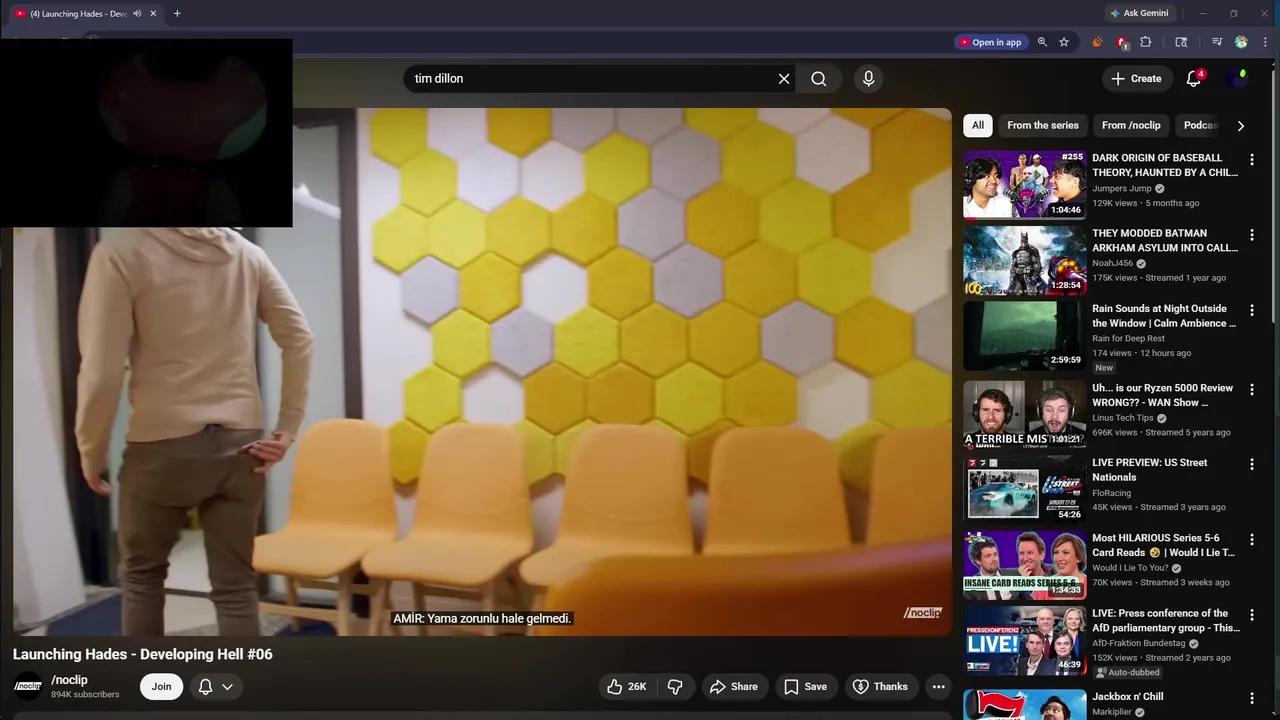Open video titled THEY MODDED BATMAN ARKHAM ASYLUM
Image resolution: width=1280 pixels, height=720 pixels.
pos(1164,240)
